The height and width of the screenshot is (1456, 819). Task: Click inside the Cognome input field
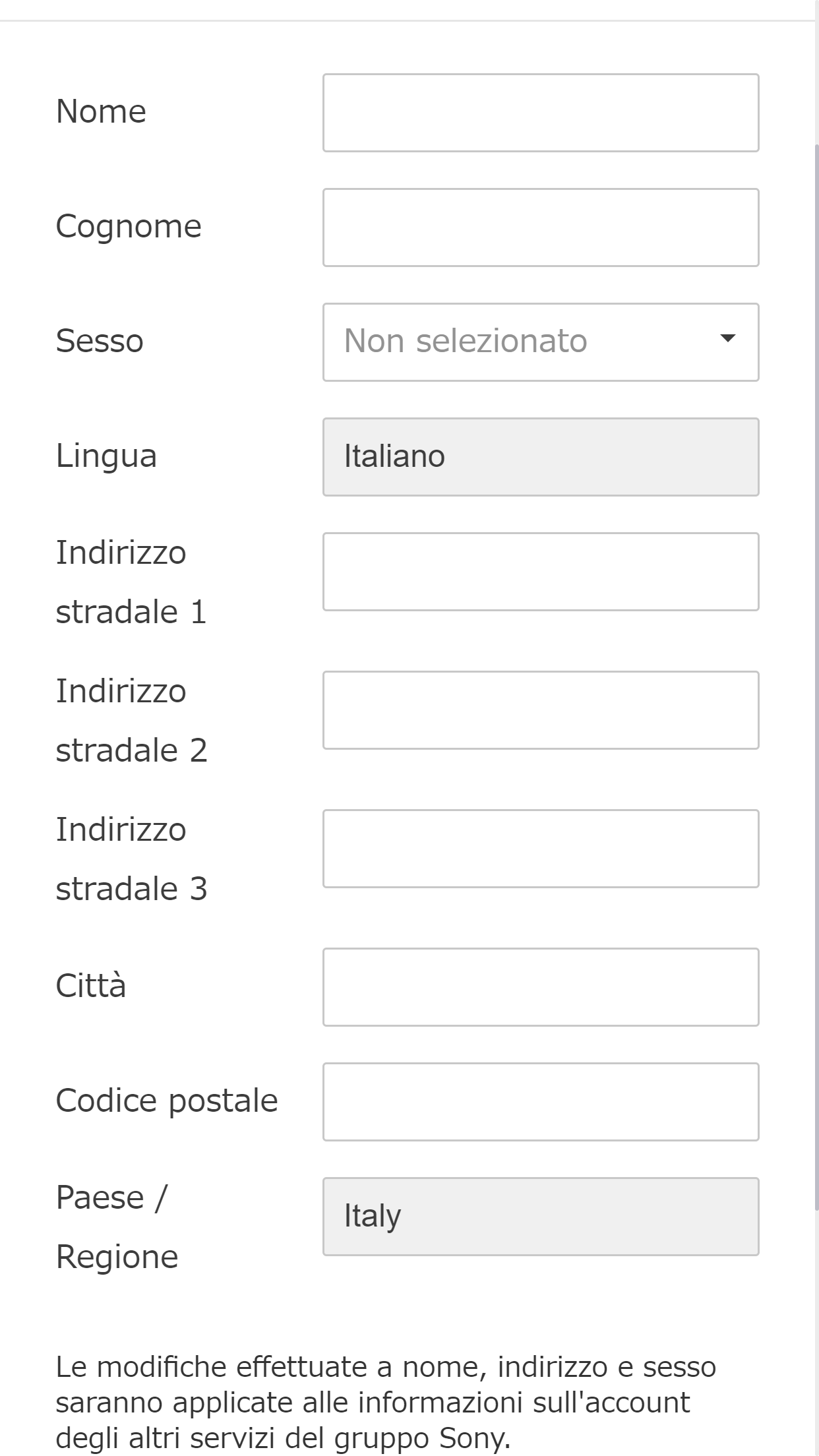[541, 227]
